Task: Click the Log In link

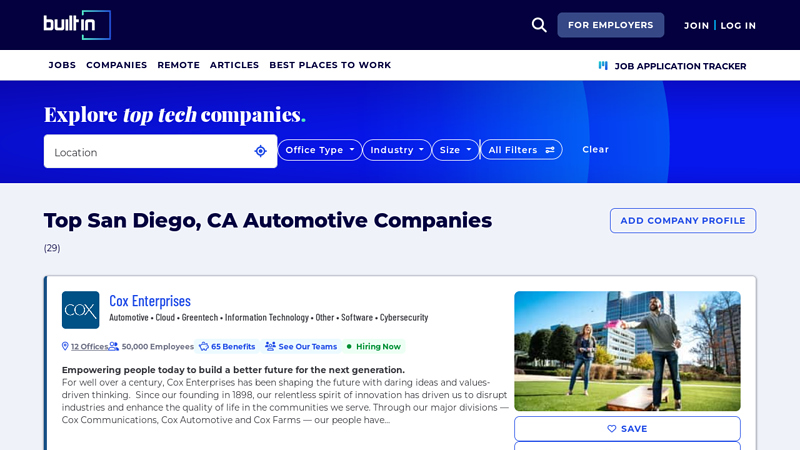Action: click(738, 26)
